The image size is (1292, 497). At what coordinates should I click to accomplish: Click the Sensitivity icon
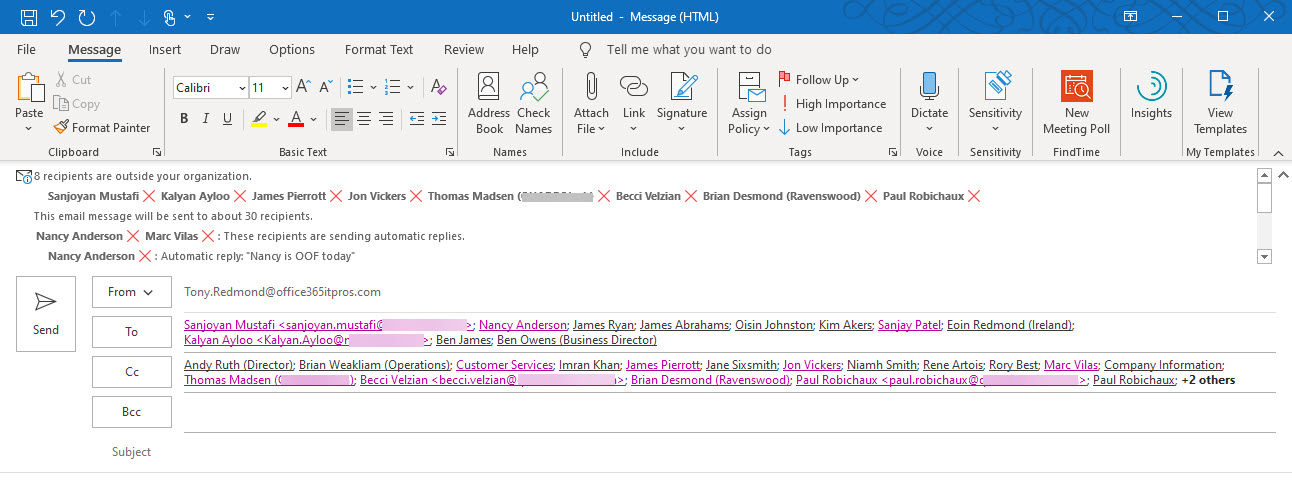[x=997, y=87]
